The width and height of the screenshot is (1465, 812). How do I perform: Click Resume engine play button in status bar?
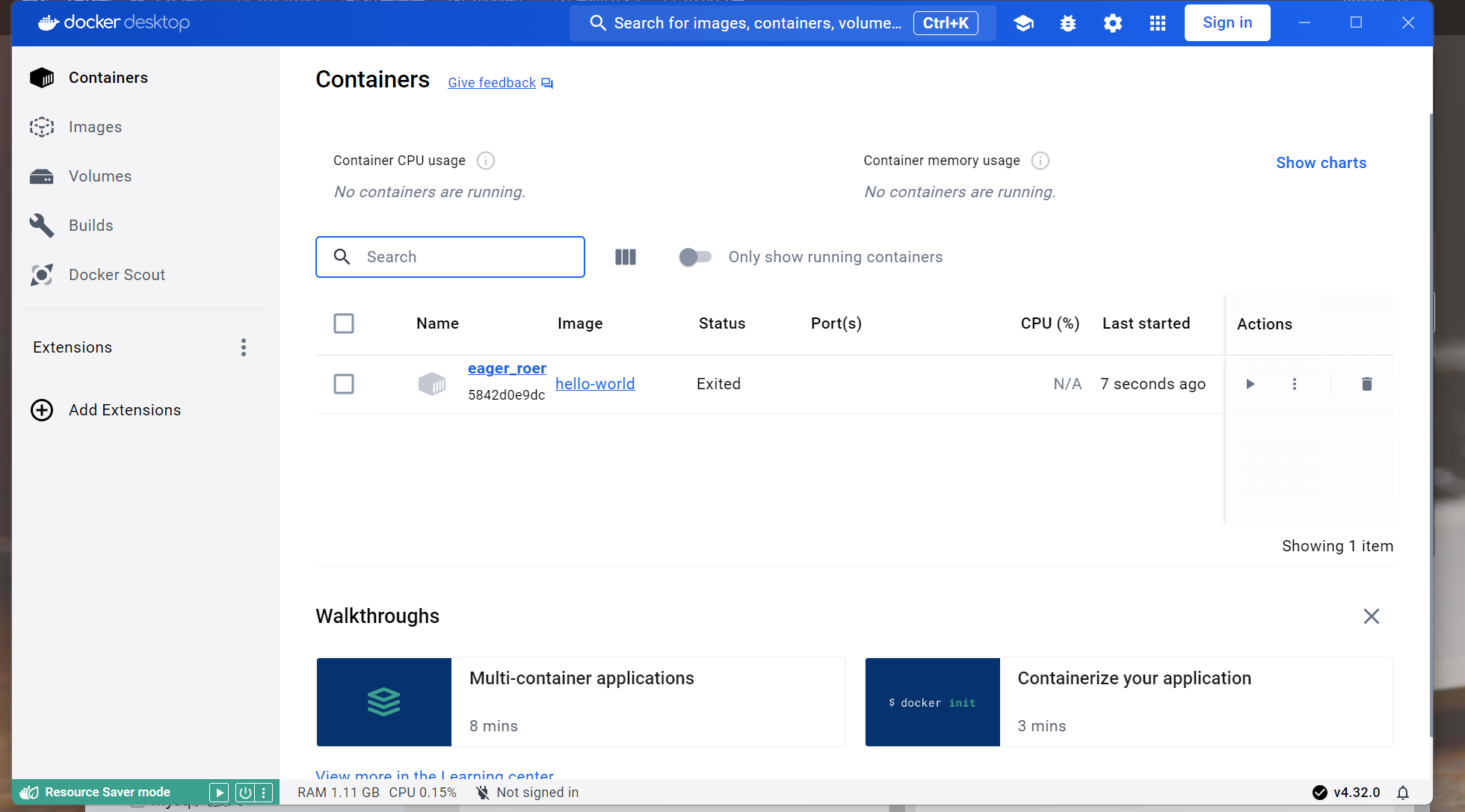[x=219, y=793]
